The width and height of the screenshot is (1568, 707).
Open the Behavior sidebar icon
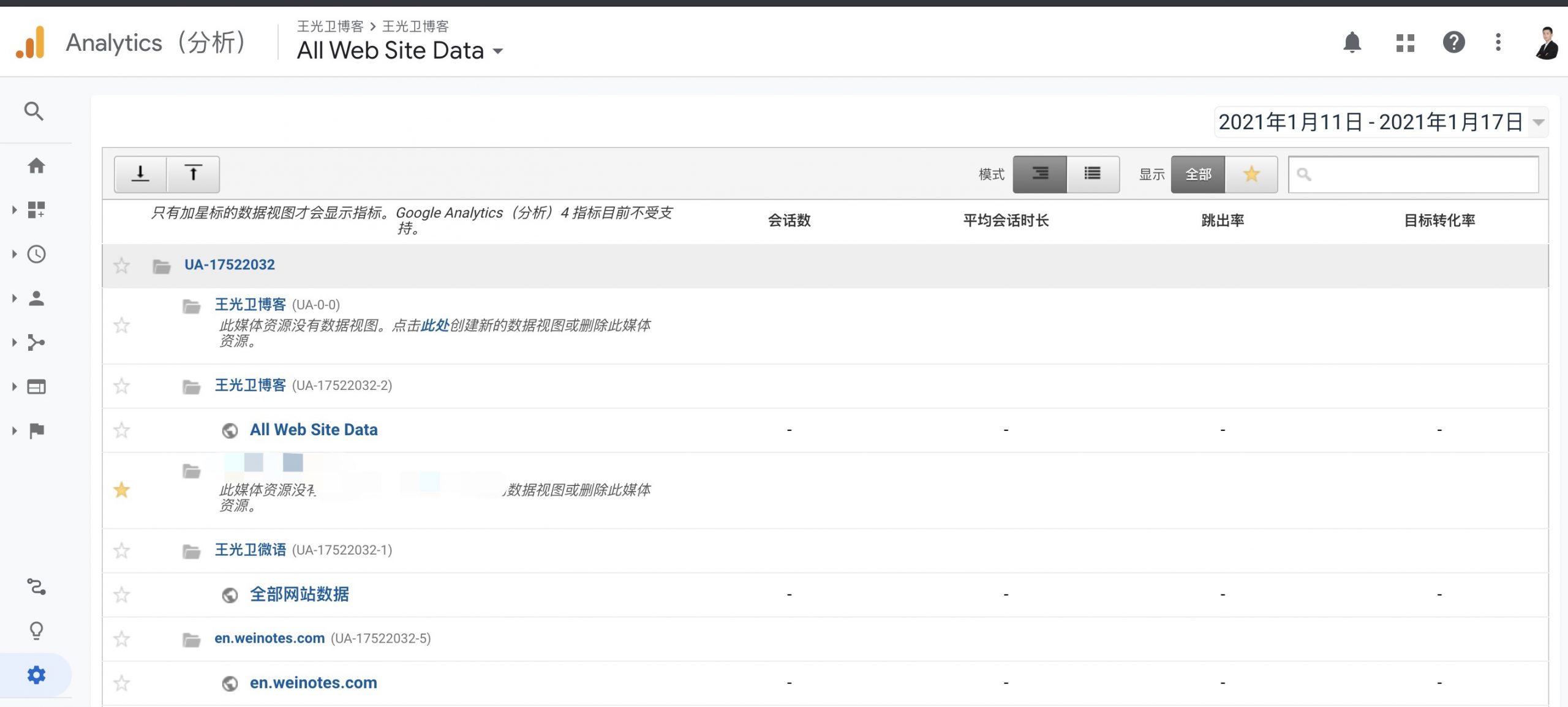(36, 386)
